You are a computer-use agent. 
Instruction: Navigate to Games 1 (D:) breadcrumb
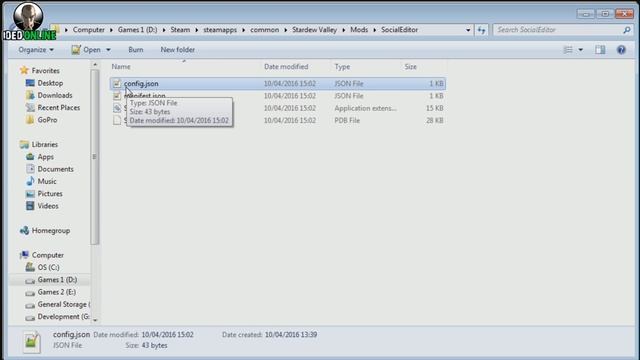coord(138,30)
